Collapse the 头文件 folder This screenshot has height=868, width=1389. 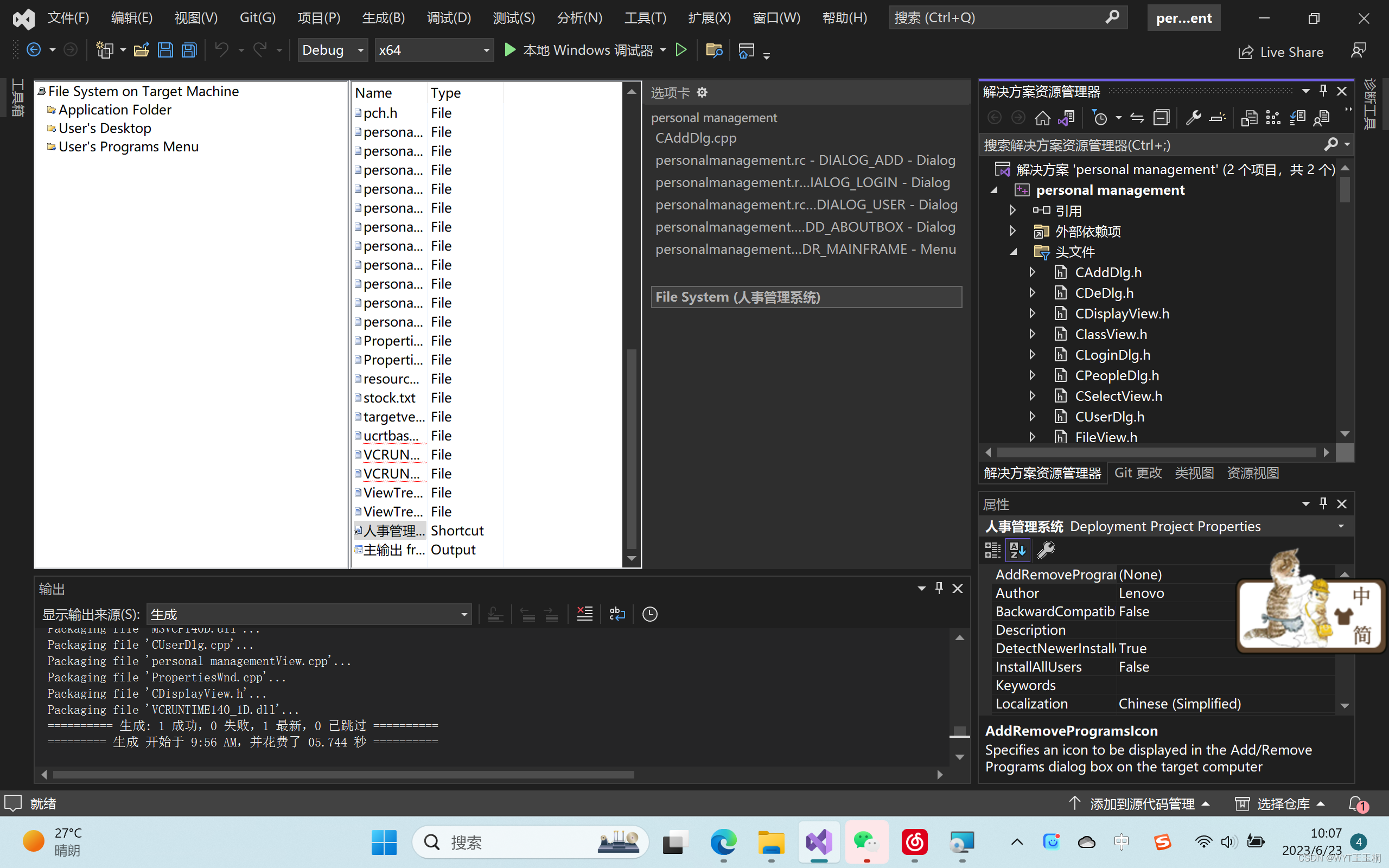tap(1014, 251)
